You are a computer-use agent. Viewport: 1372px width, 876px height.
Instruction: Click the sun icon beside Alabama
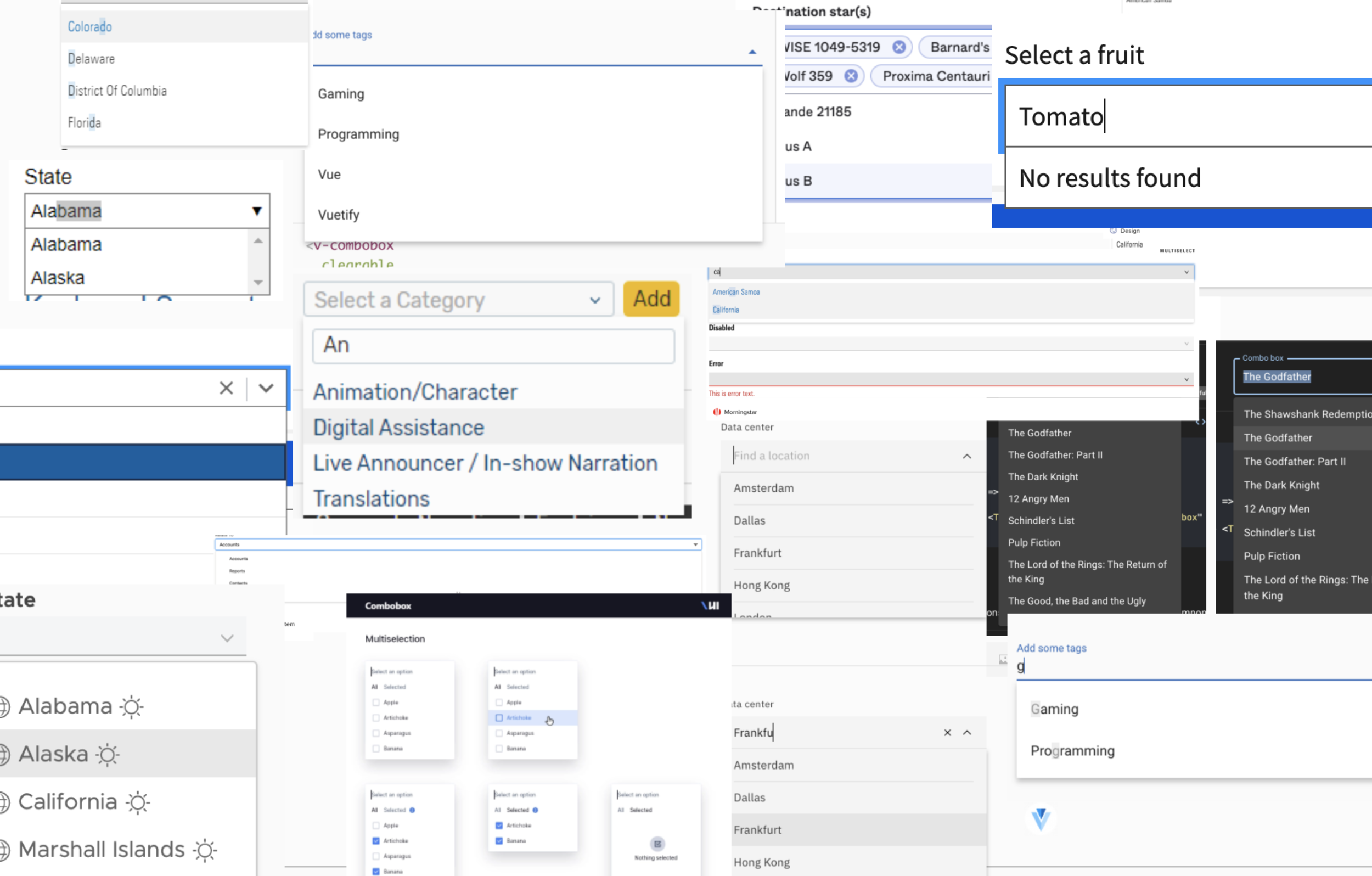pos(132,707)
